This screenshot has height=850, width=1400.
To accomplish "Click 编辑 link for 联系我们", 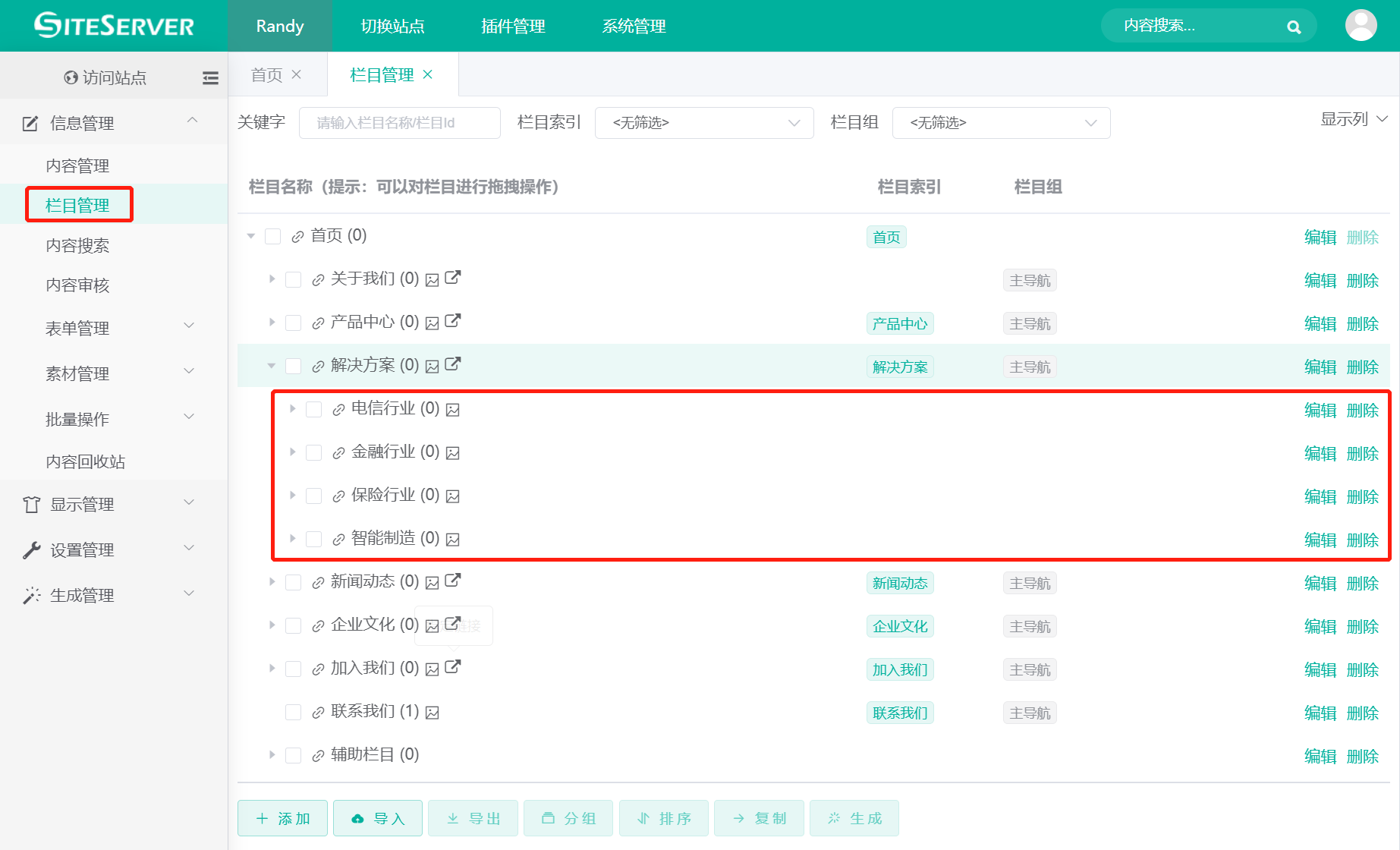I will click(1320, 712).
